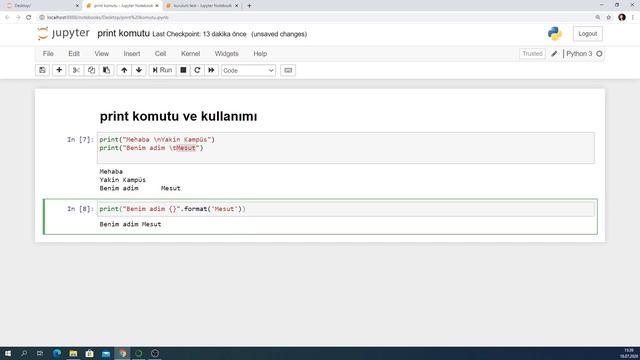Image resolution: width=640 pixels, height=360 pixels.
Task: Open the Cell menu
Action: pyautogui.click(x=160, y=53)
